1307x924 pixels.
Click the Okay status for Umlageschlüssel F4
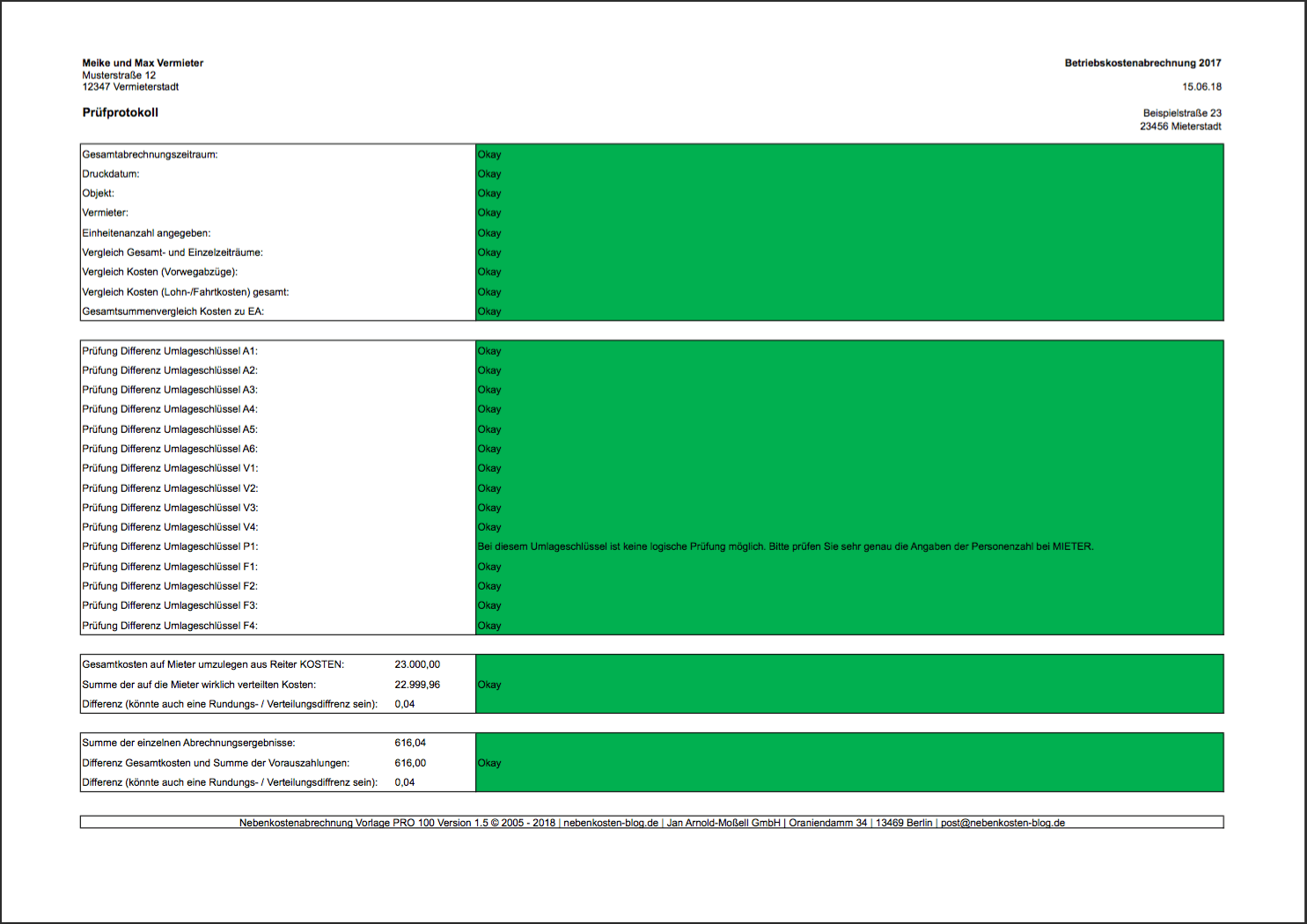click(489, 626)
